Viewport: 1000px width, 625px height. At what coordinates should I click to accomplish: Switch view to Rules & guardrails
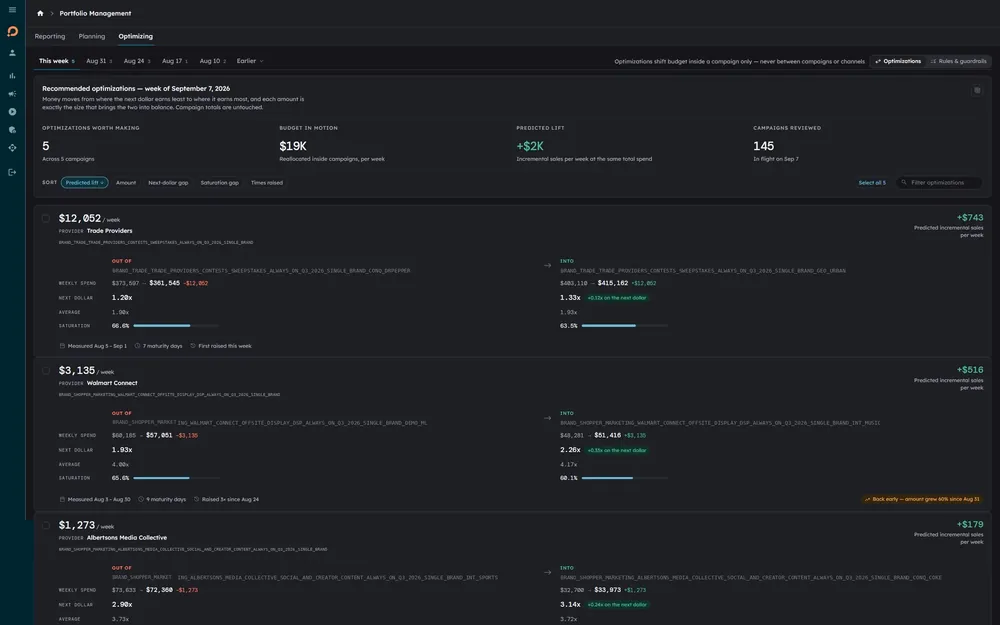coord(959,61)
